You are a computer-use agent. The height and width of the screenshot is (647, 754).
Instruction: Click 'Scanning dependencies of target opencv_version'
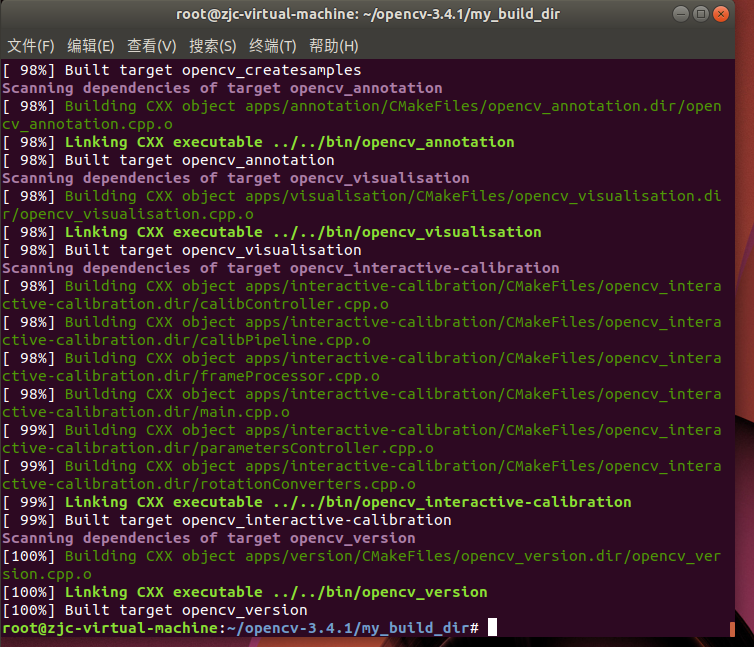[x=209, y=538]
